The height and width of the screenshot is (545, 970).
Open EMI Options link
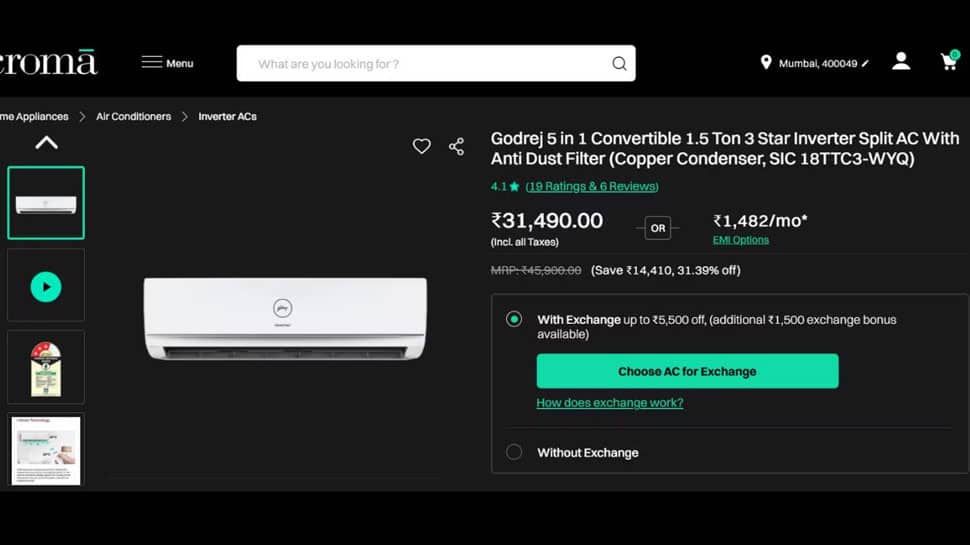coord(740,240)
